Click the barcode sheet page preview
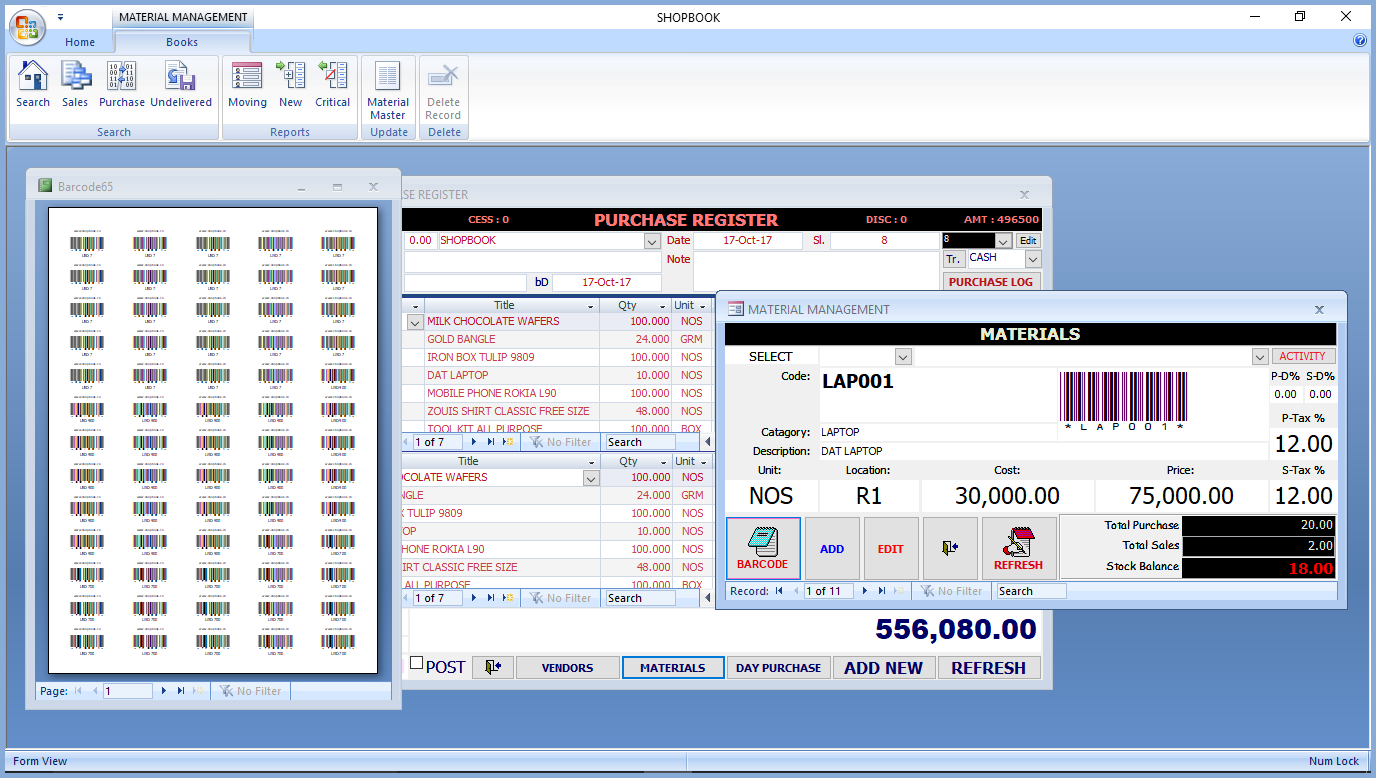Screen dimensions: 1376x778 pos(213,440)
